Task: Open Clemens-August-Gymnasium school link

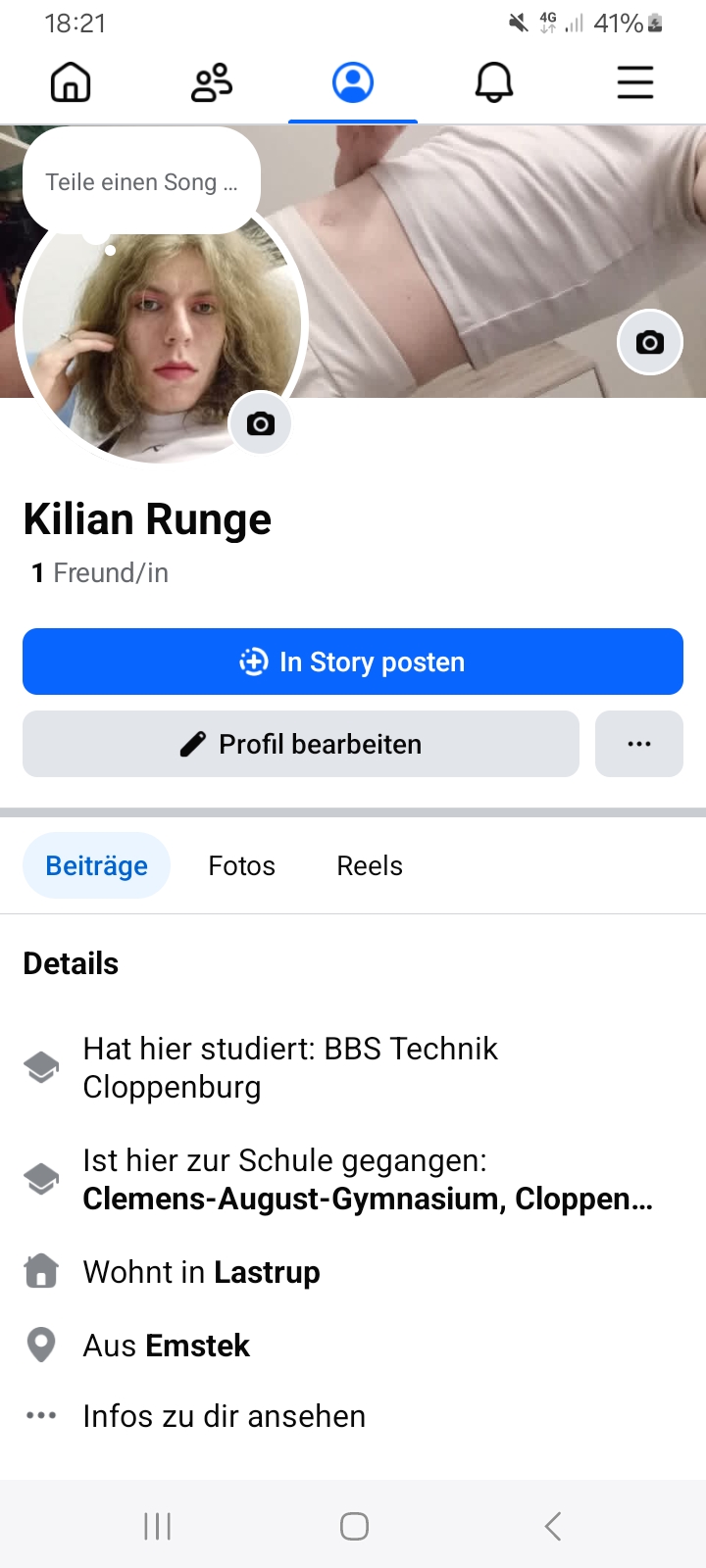Action: pyautogui.click(x=367, y=1199)
